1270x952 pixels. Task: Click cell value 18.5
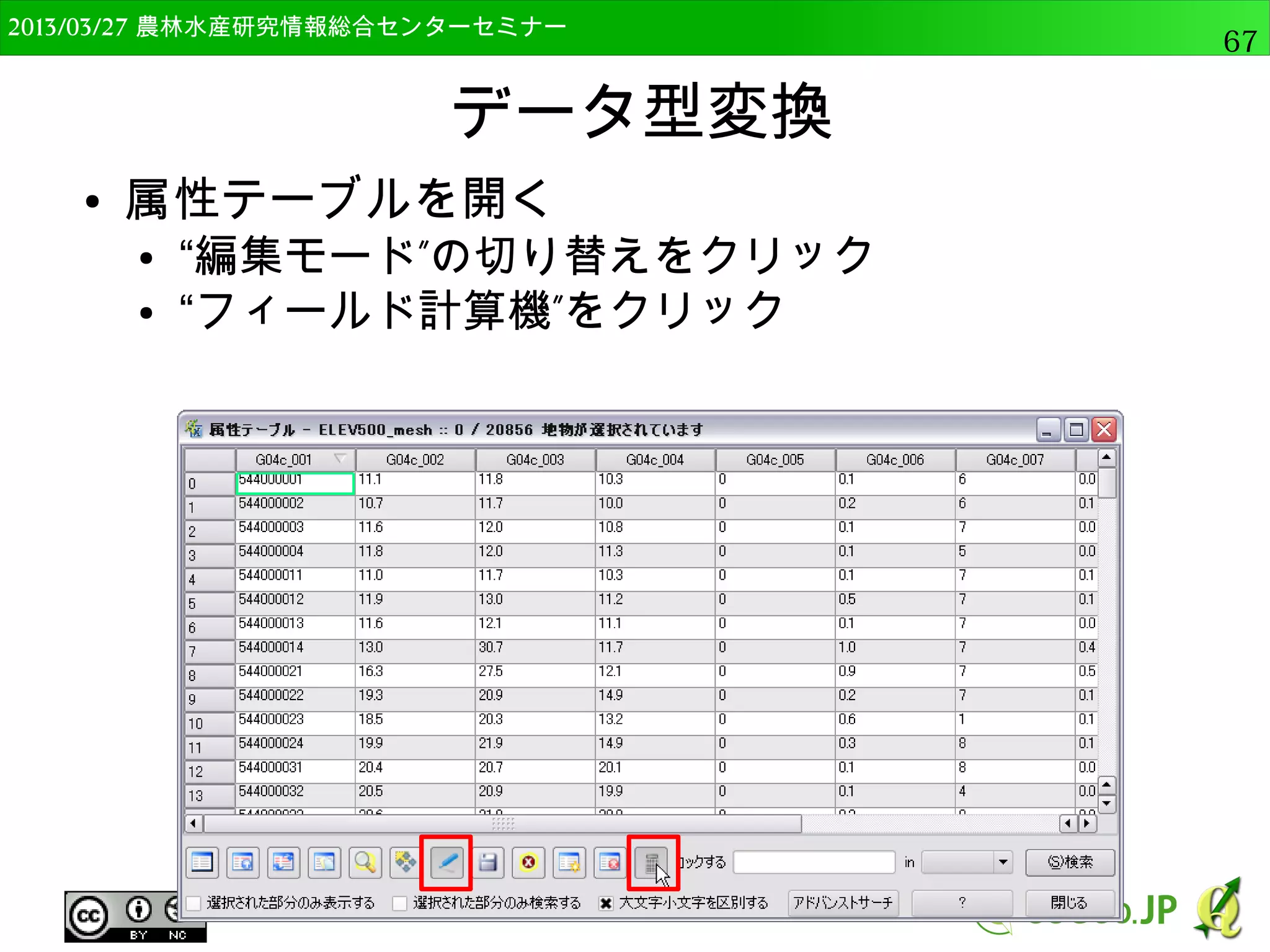click(x=415, y=723)
